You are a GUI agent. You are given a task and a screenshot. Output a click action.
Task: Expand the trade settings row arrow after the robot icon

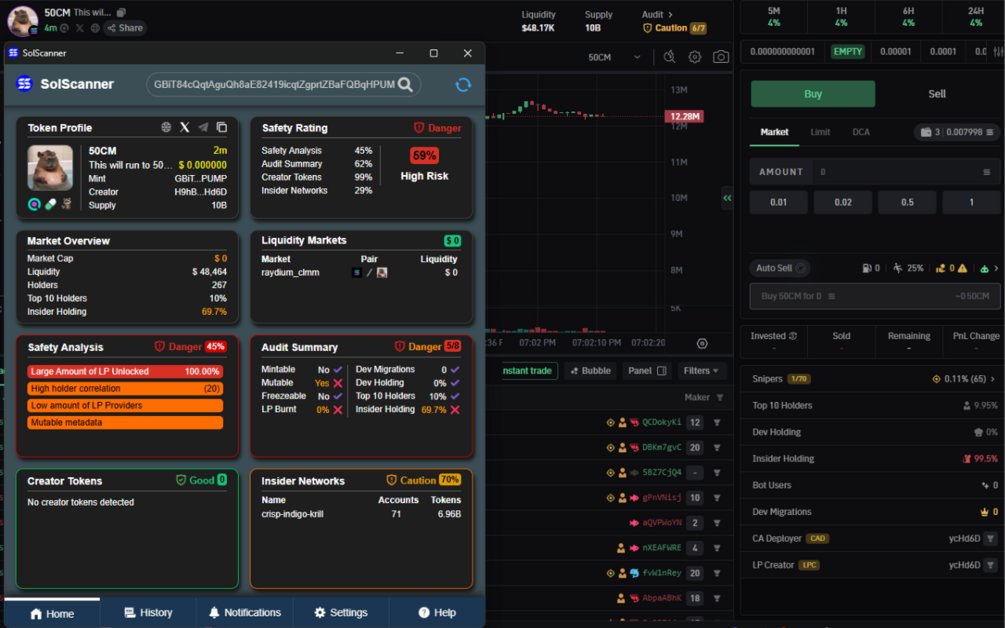[x=996, y=268]
